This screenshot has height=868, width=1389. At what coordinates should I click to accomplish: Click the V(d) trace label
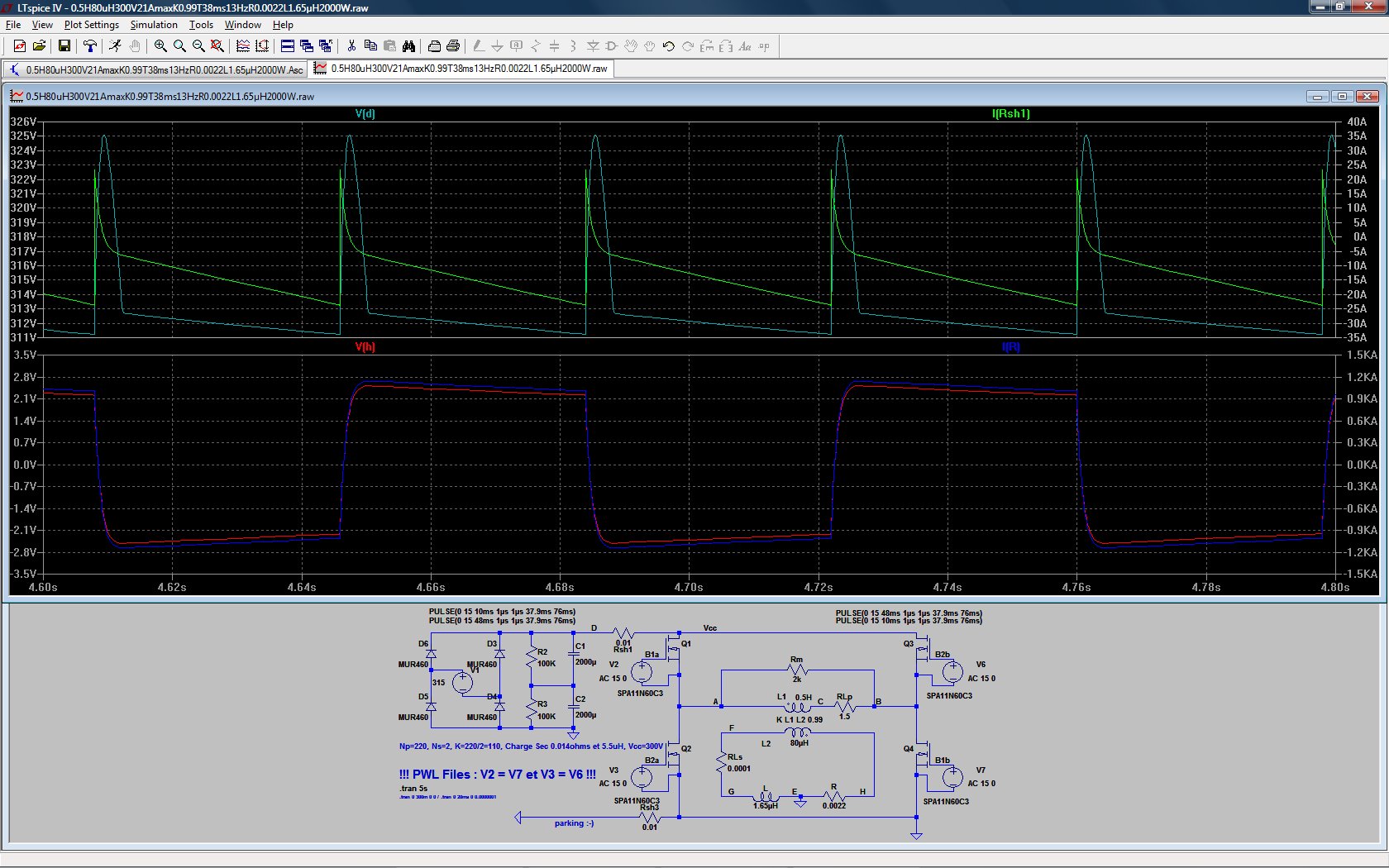(x=365, y=114)
